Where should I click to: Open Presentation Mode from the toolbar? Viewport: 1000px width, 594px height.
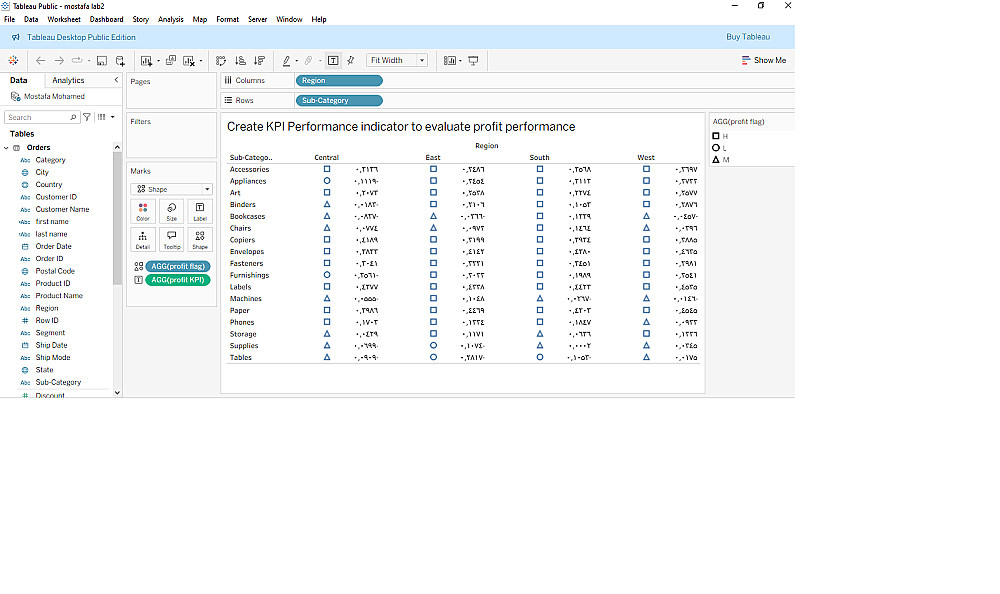pyautogui.click(x=473, y=61)
